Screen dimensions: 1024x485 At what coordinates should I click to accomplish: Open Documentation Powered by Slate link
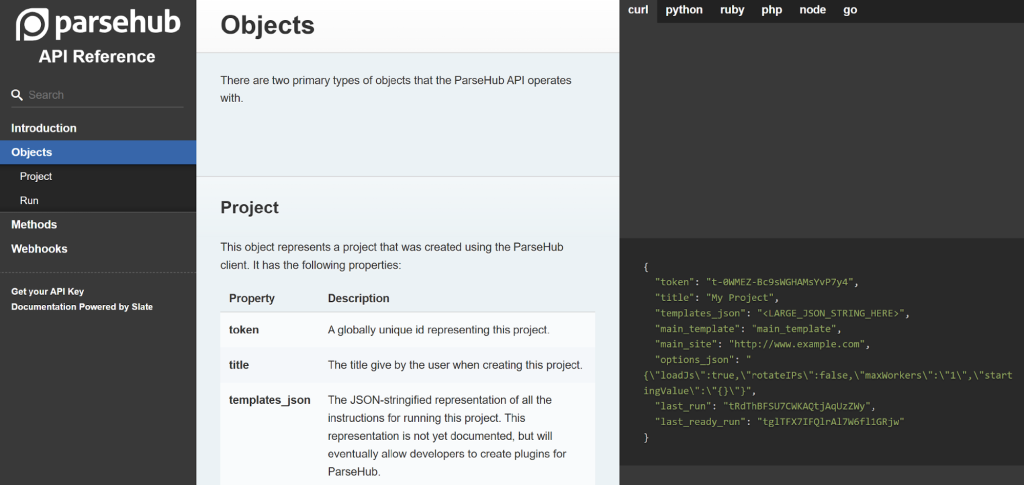tap(82, 307)
